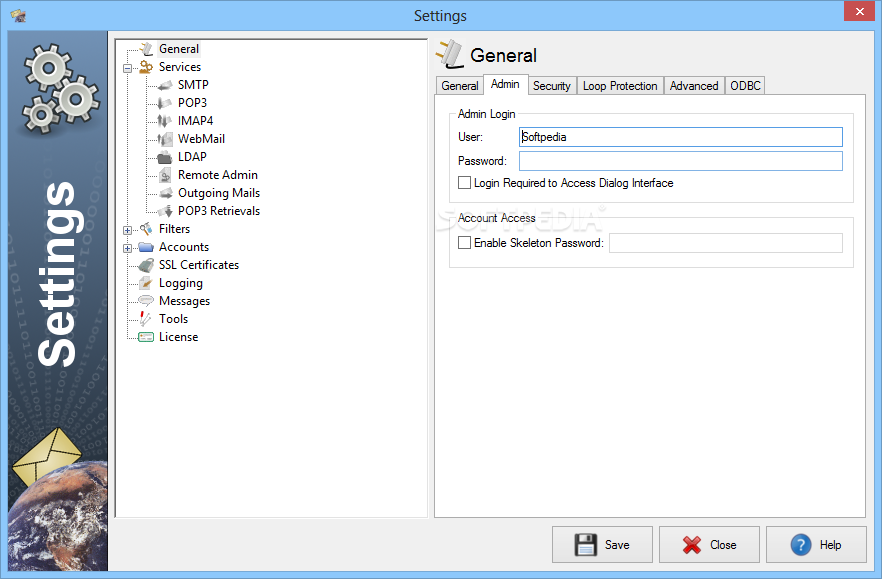The image size is (882, 579).
Task: Select General in the settings tree
Action: (179, 49)
